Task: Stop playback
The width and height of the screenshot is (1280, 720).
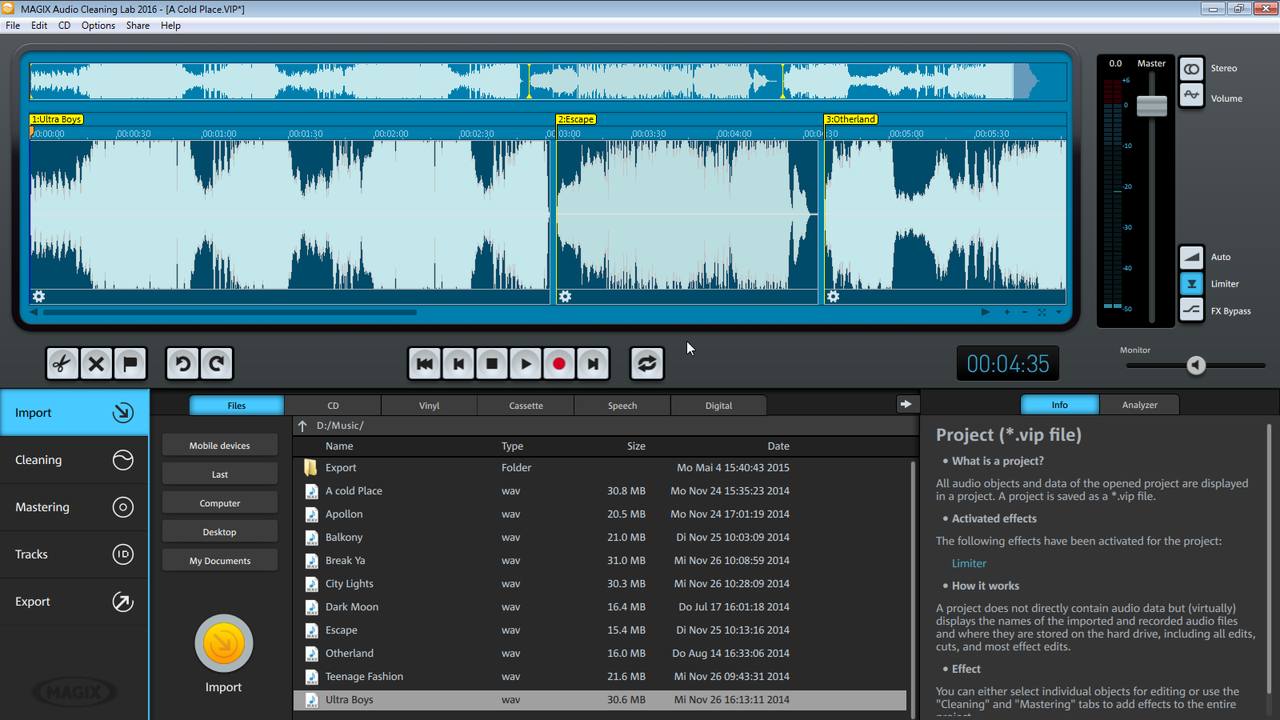Action: tap(492, 364)
